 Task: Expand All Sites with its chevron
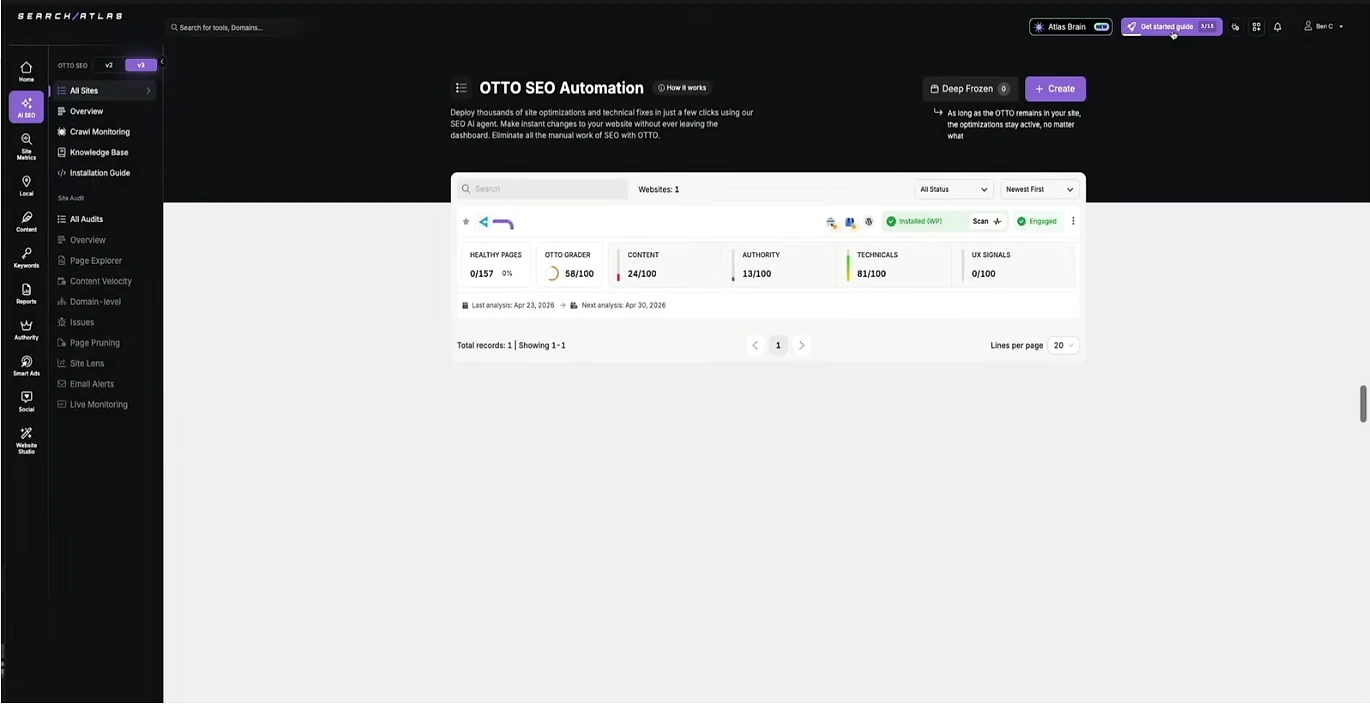tap(148, 91)
